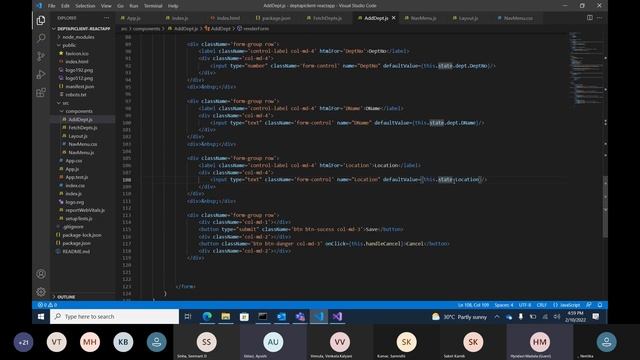Open the Manage gear in activity bar
The image size is (640, 360).
tap(41, 291)
